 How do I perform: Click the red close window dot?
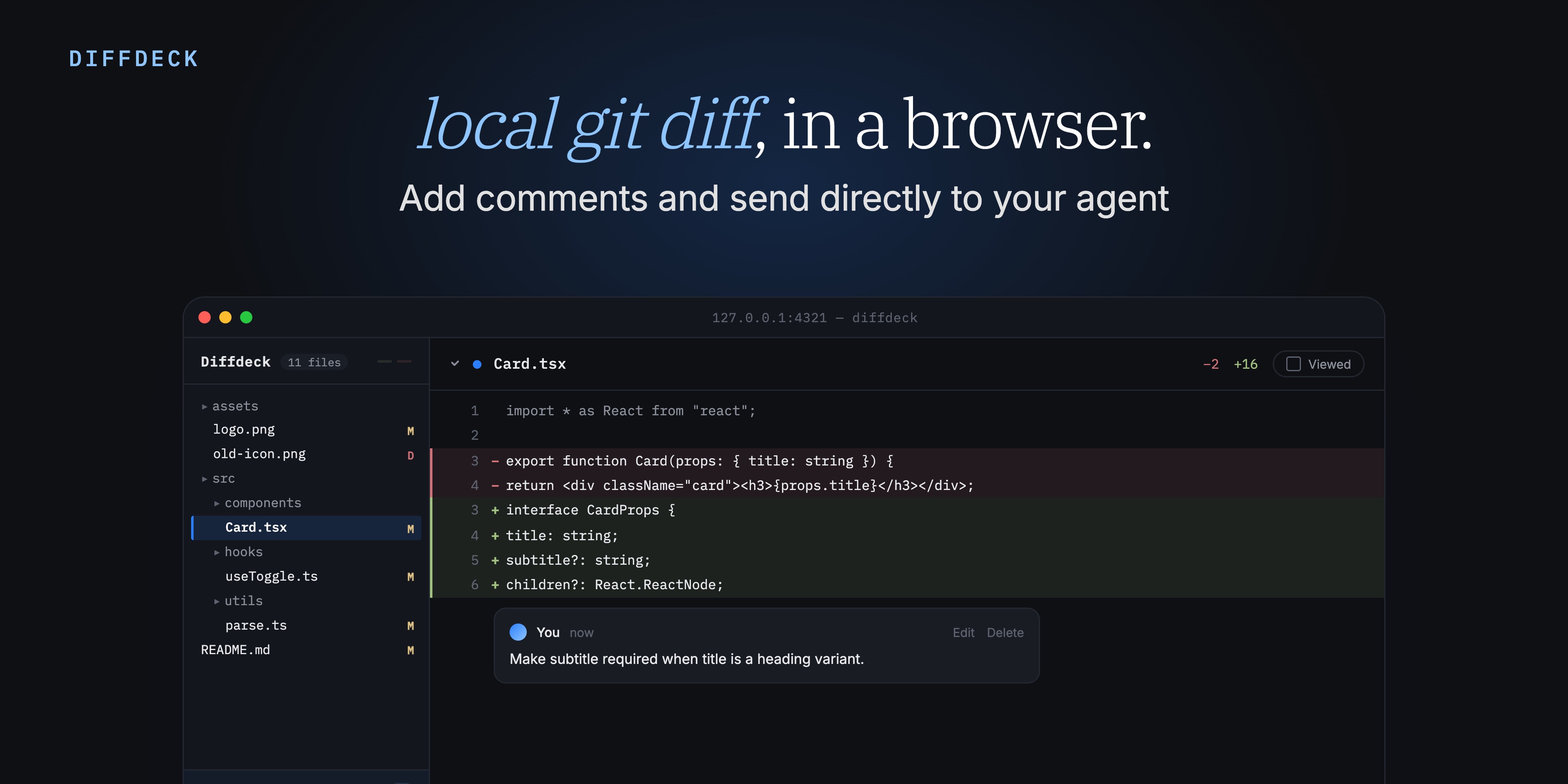(x=205, y=317)
